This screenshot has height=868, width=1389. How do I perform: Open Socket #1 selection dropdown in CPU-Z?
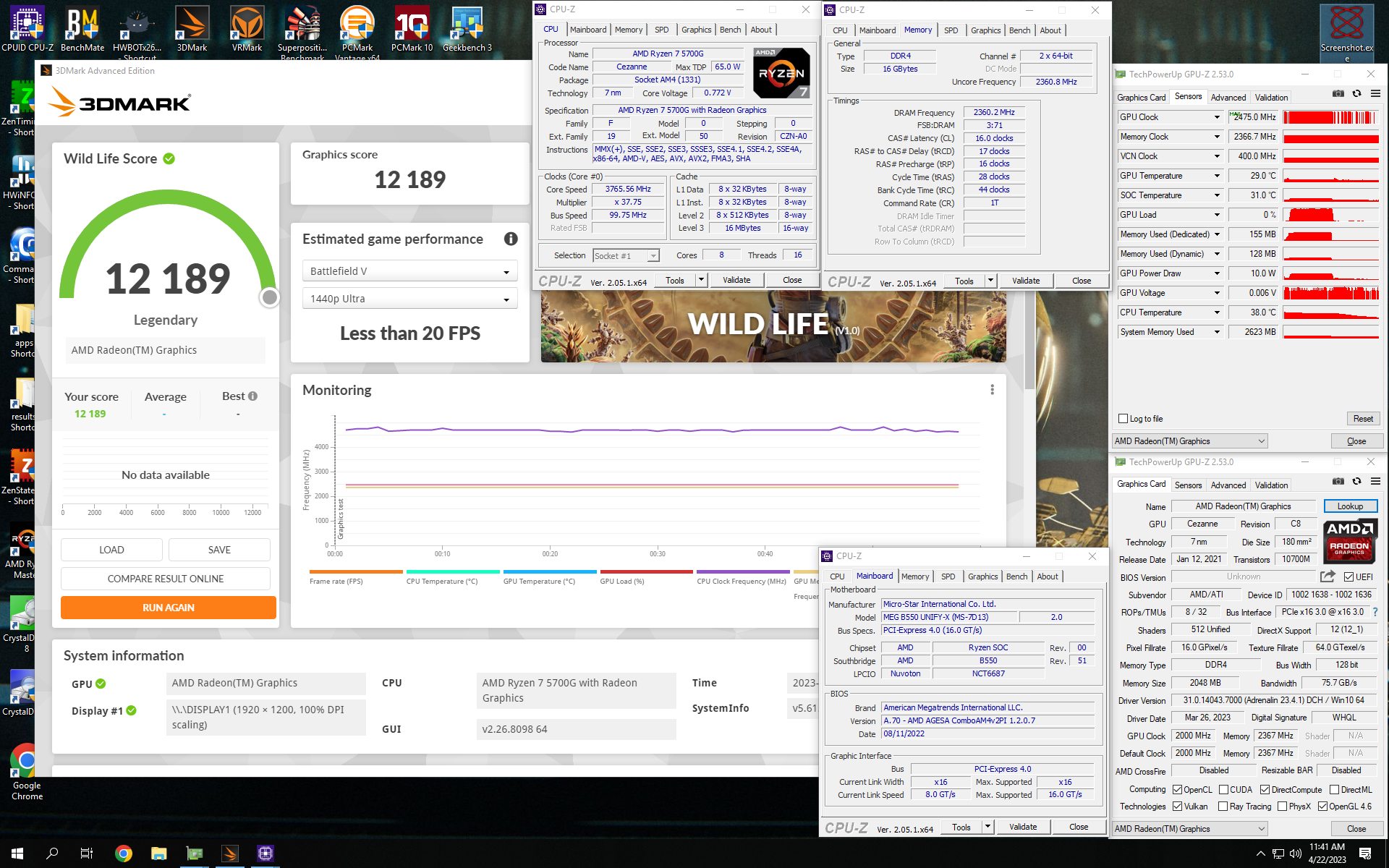click(x=626, y=255)
